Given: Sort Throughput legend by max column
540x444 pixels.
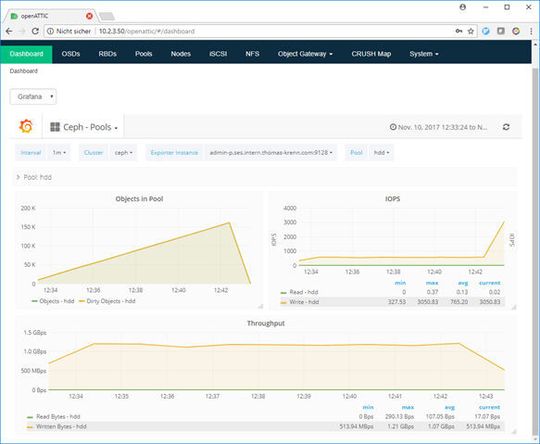Looking at the screenshot, I should click(x=408, y=407).
